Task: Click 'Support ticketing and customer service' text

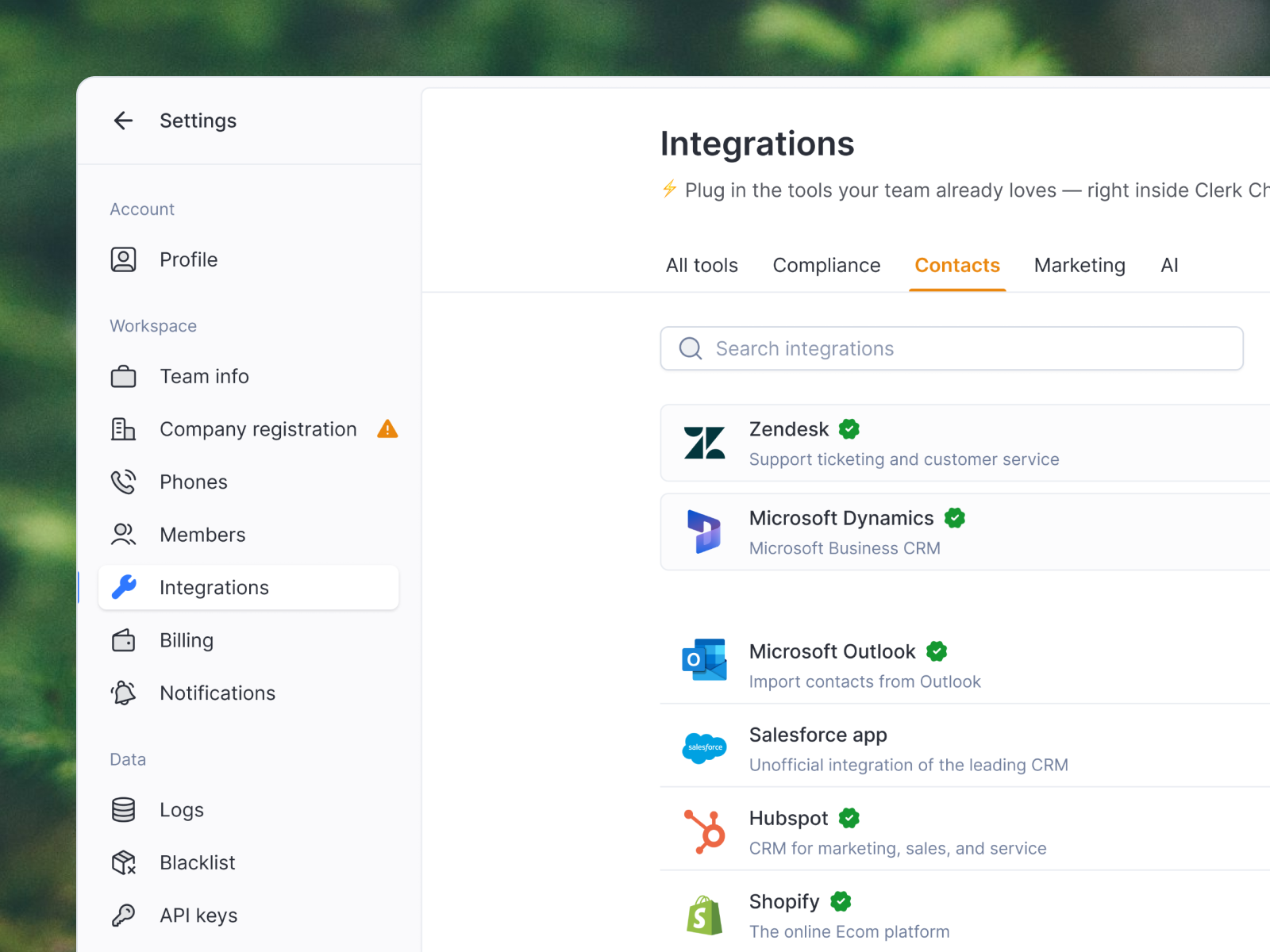Action: click(904, 459)
